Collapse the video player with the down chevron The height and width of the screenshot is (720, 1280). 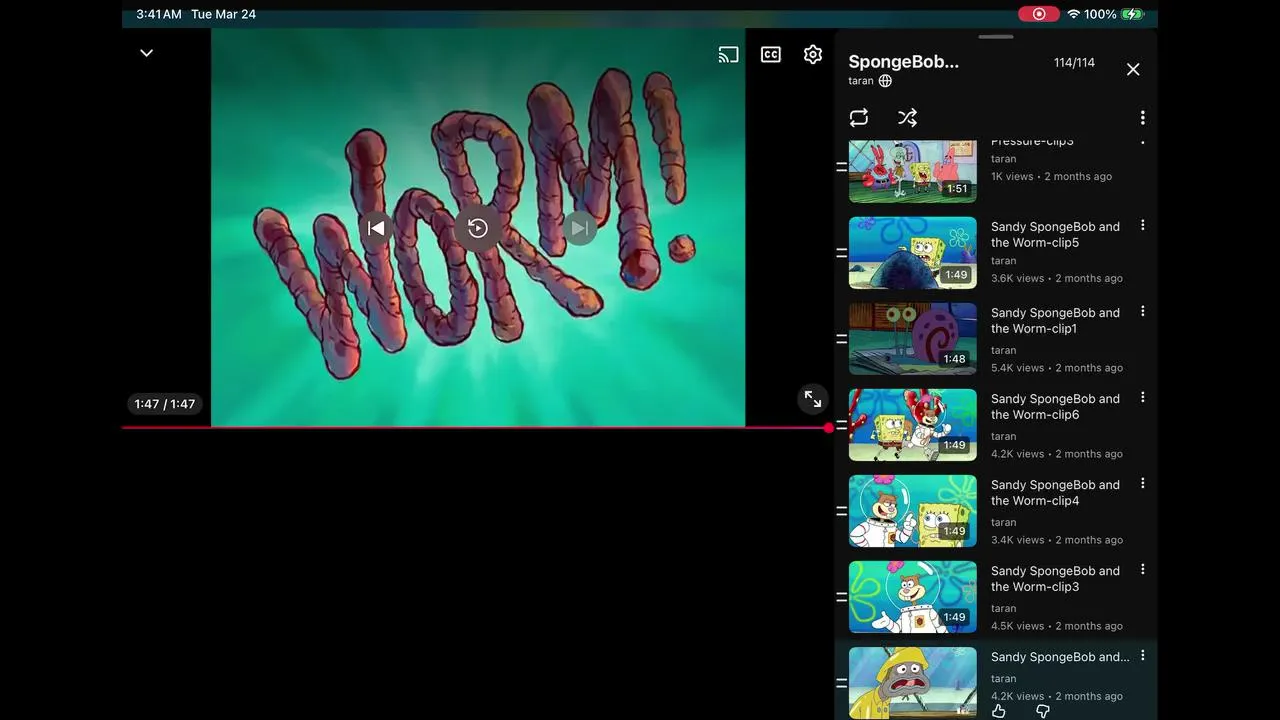(x=146, y=53)
